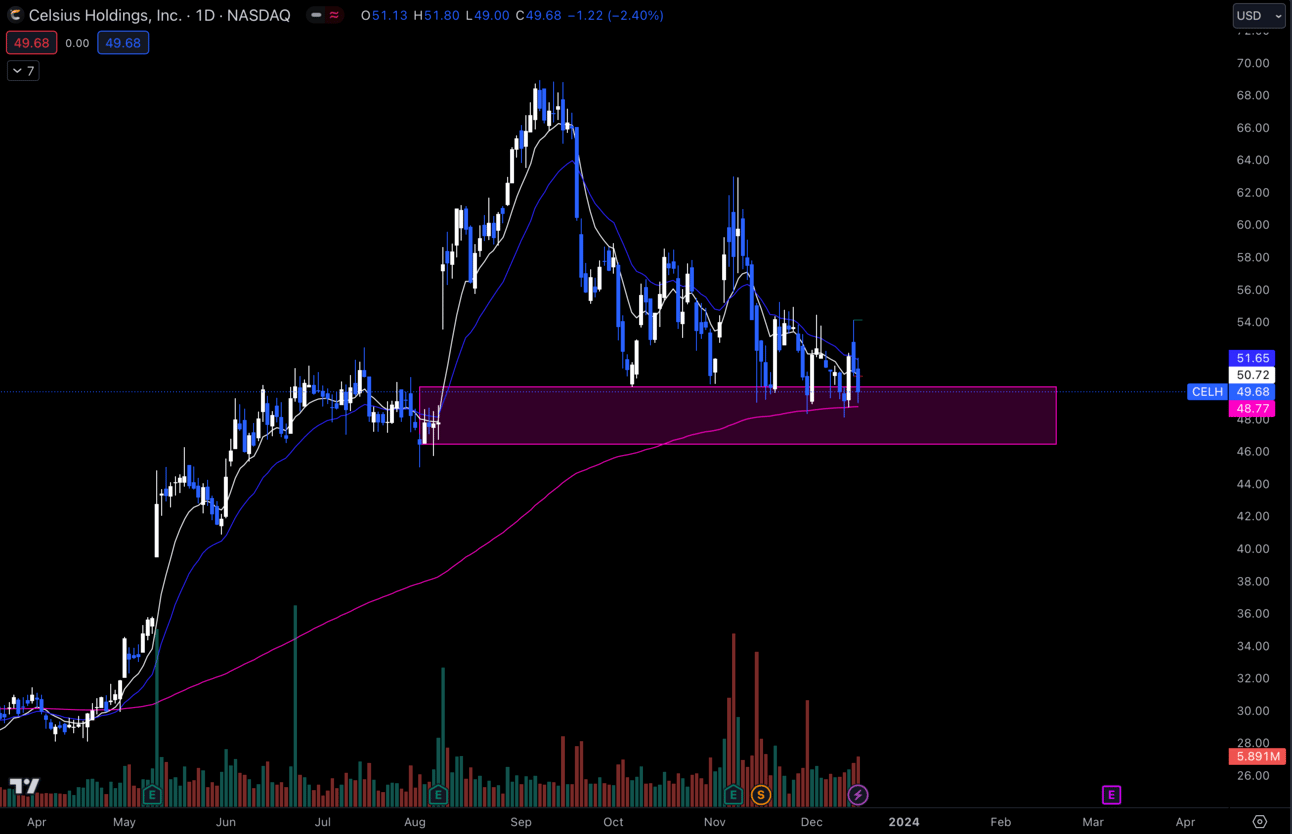The image size is (1292, 834).
Task: Click the 5.891M volume label
Action: (x=1257, y=757)
